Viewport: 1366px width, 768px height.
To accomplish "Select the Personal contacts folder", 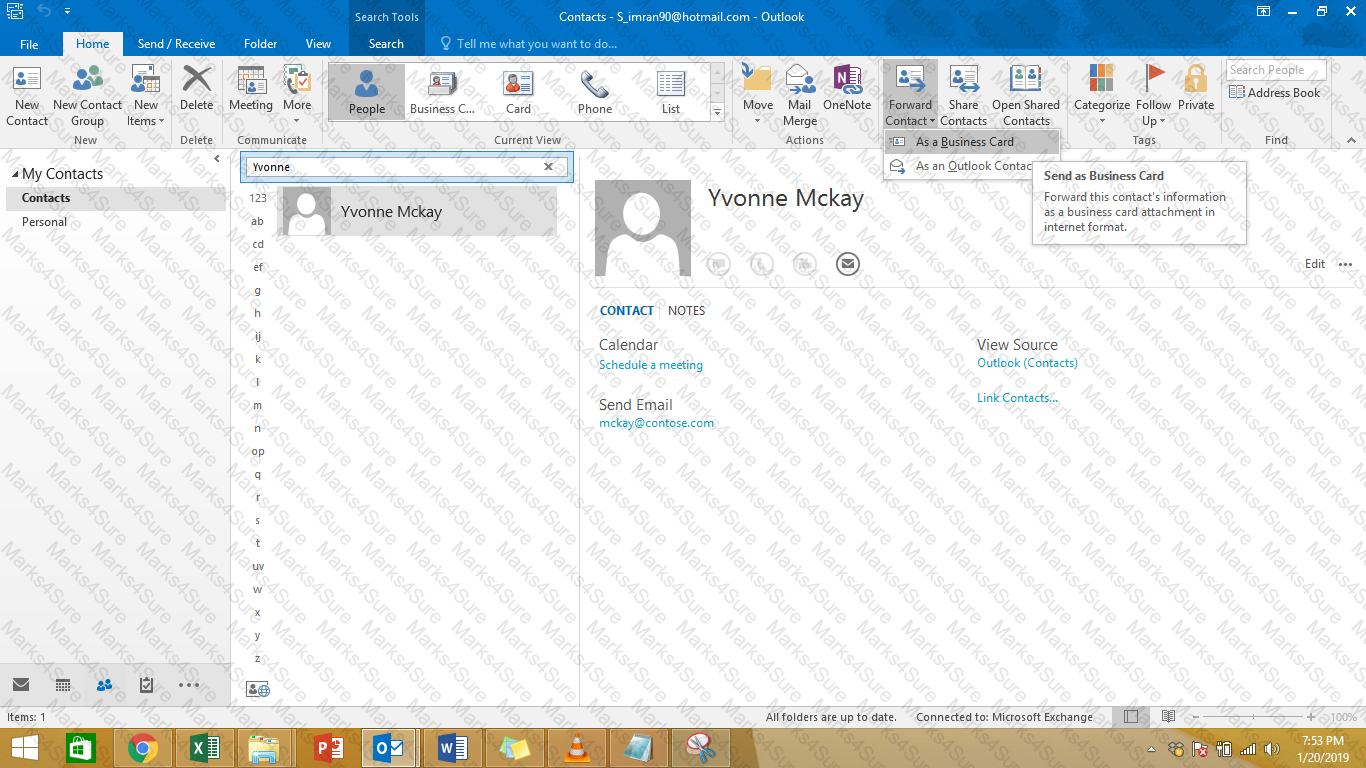I will point(116,222).
